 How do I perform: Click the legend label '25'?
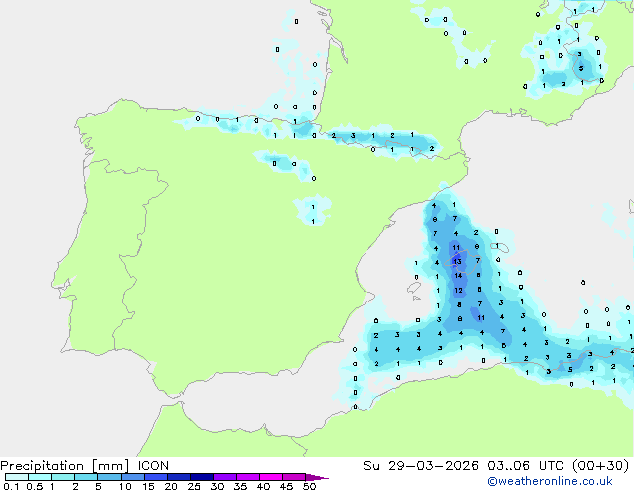click(194, 486)
